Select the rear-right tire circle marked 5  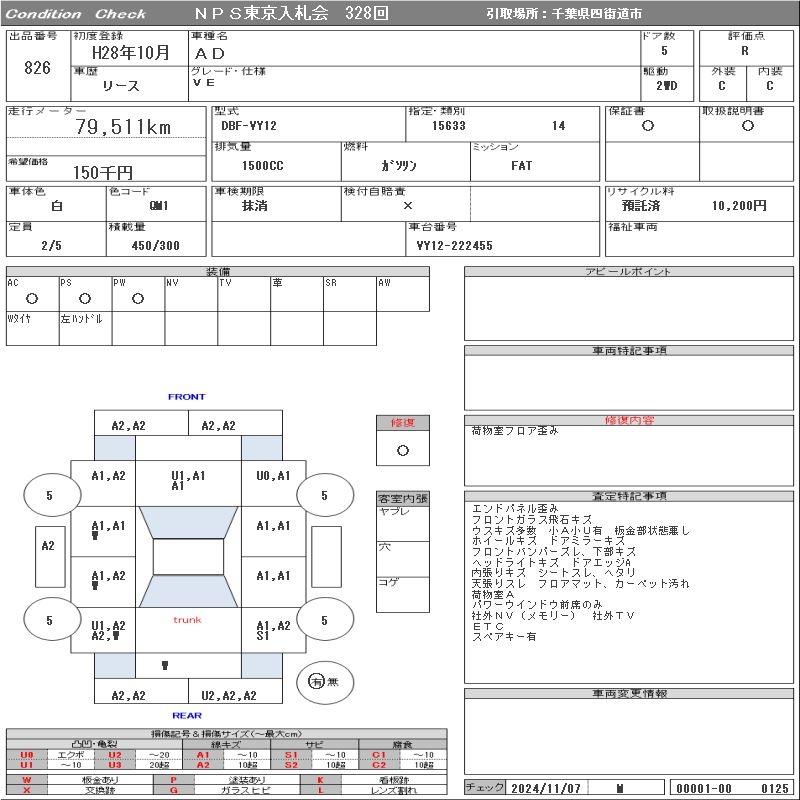324,620
